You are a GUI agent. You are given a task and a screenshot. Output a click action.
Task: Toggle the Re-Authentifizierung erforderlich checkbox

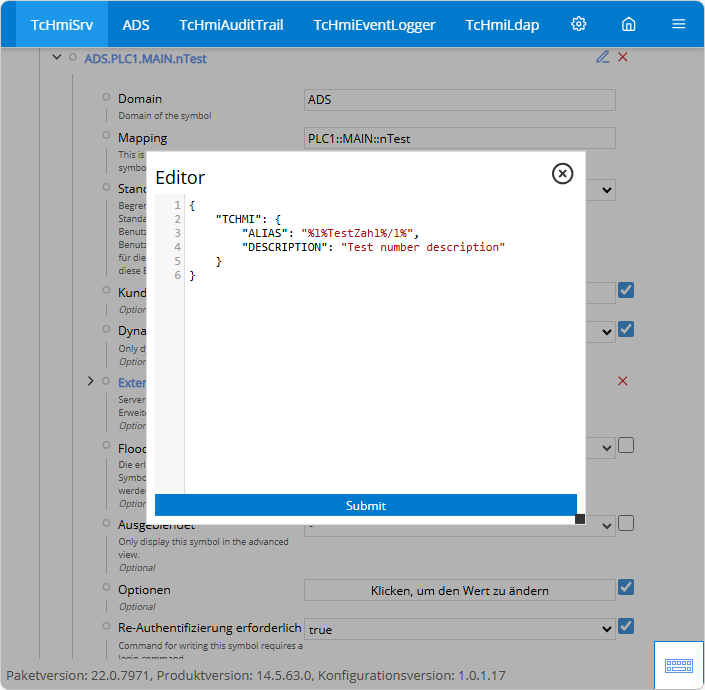tap(626, 626)
